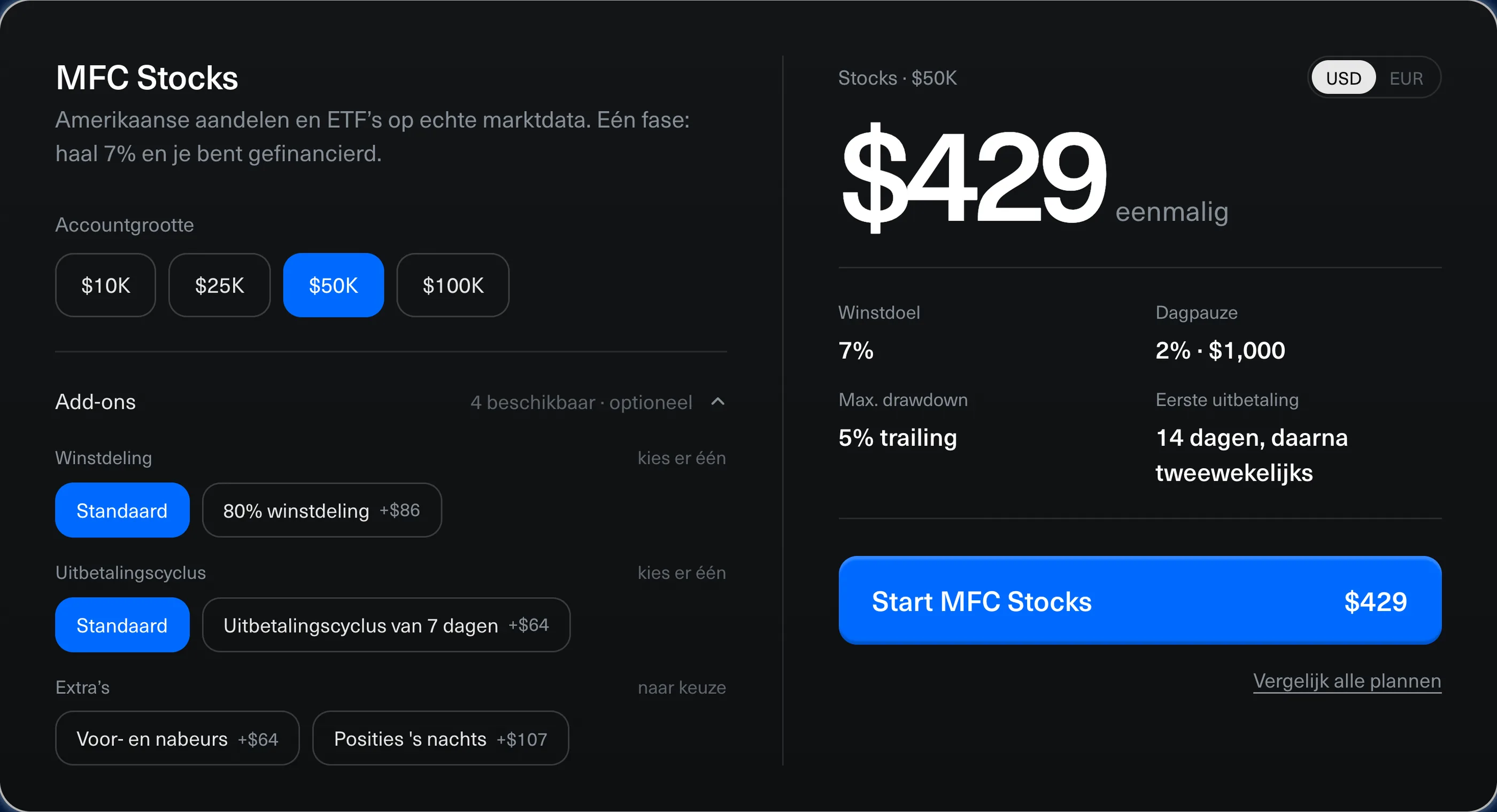Select Standaard under Winstdeling
The height and width of the screenshot is (812, 1497).
122,511
